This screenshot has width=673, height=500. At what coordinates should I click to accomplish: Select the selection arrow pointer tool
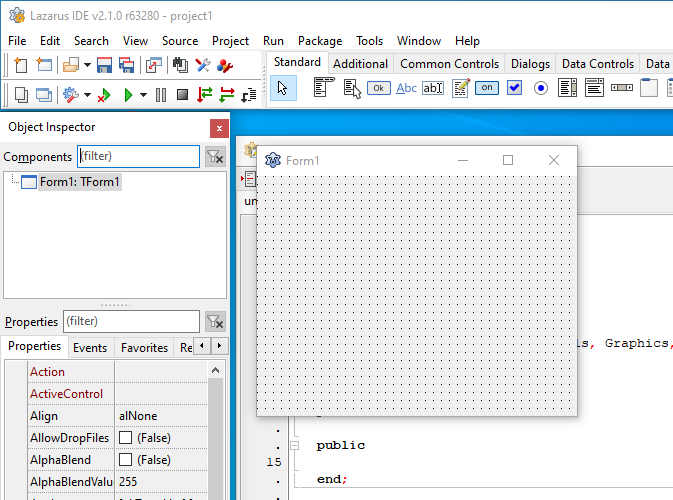click(284, 88)
